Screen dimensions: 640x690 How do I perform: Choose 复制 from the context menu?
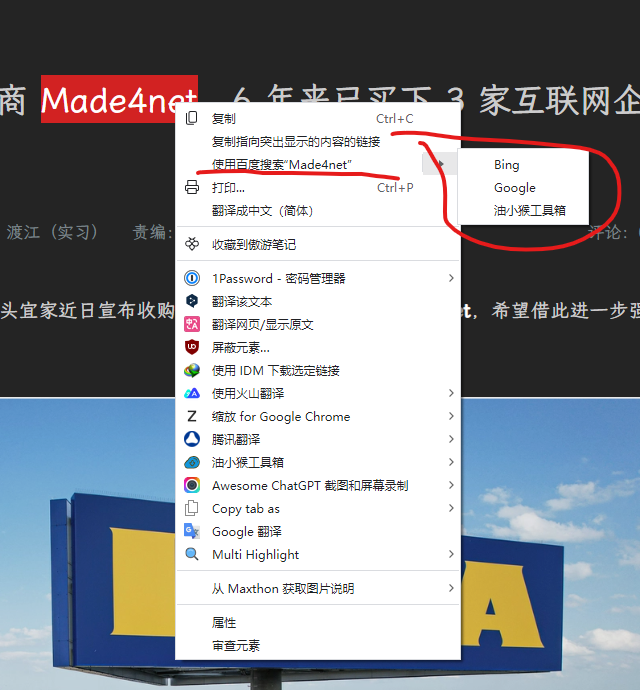pos(318,118)
